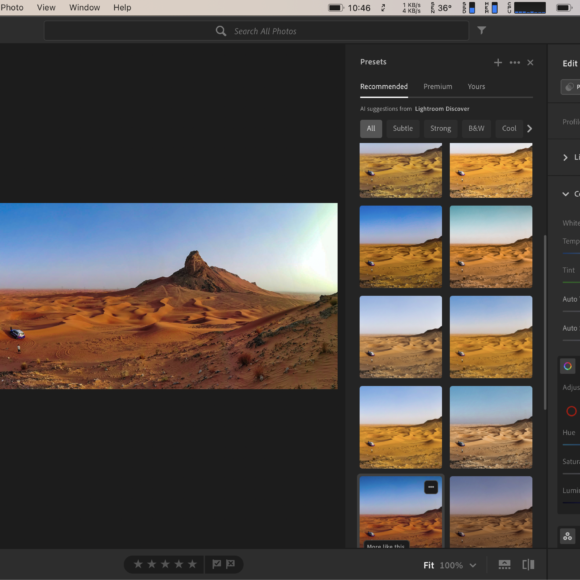Screen dimensions: 580x580
Task: Flag photo as picked
Action: pos(216,564)
